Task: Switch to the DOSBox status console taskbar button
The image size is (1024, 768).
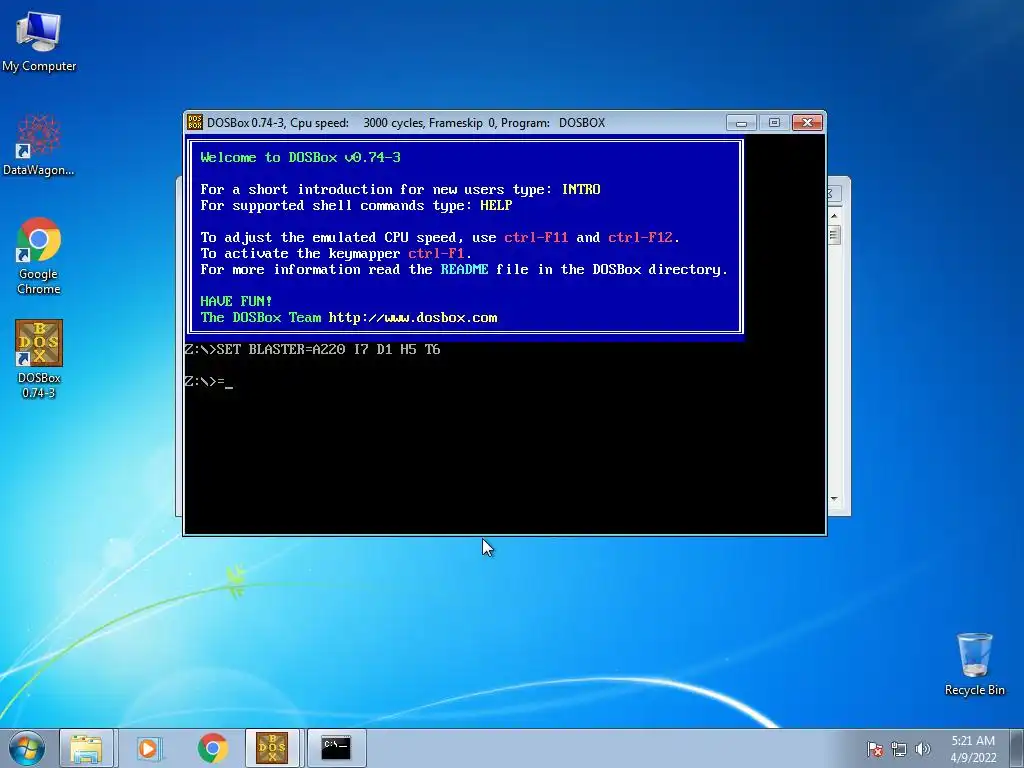Action: (x=336, y=748)
